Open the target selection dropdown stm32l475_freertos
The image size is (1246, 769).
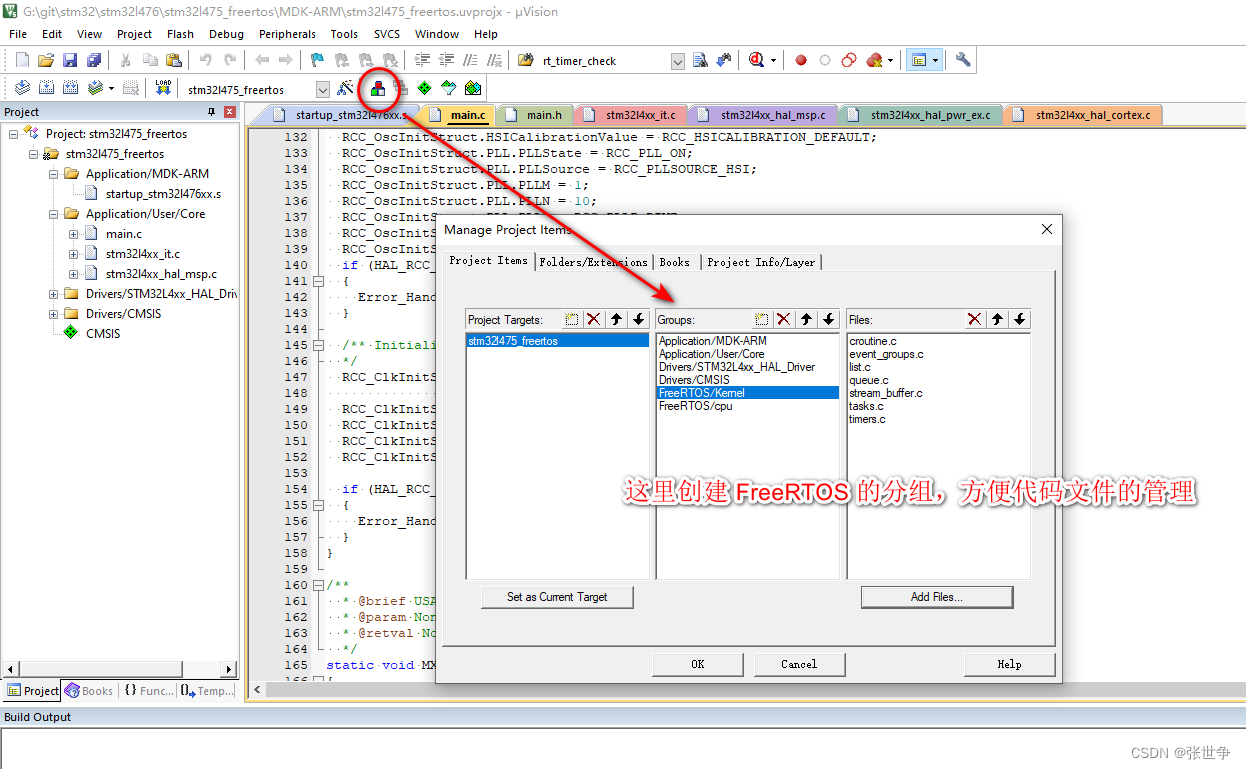[x=322, y=89]
